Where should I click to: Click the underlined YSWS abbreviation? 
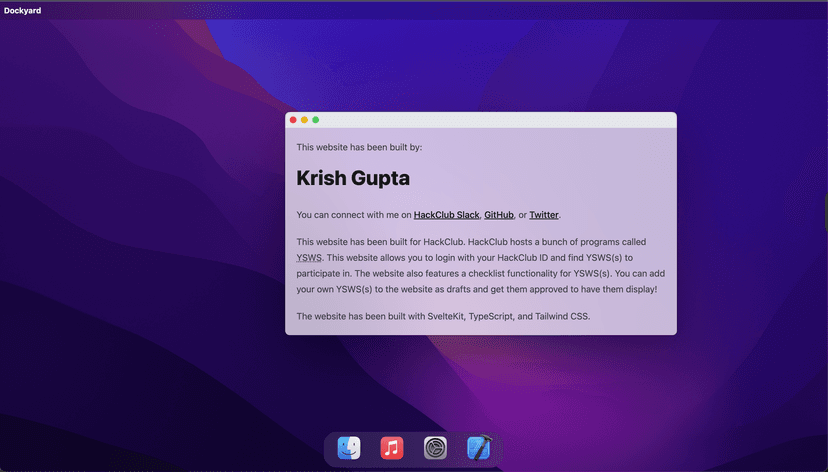[x=308, y=258]
